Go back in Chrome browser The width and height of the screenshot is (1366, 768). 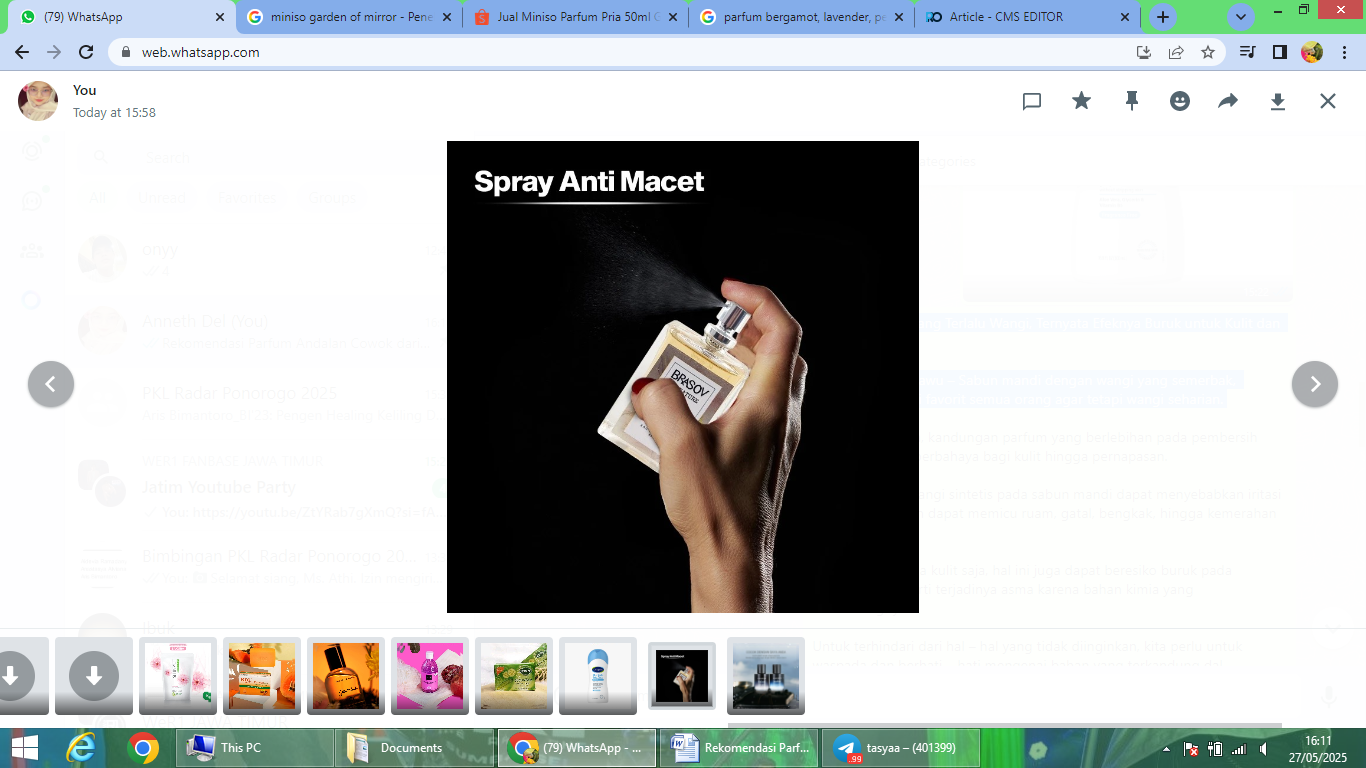(22, 52)
